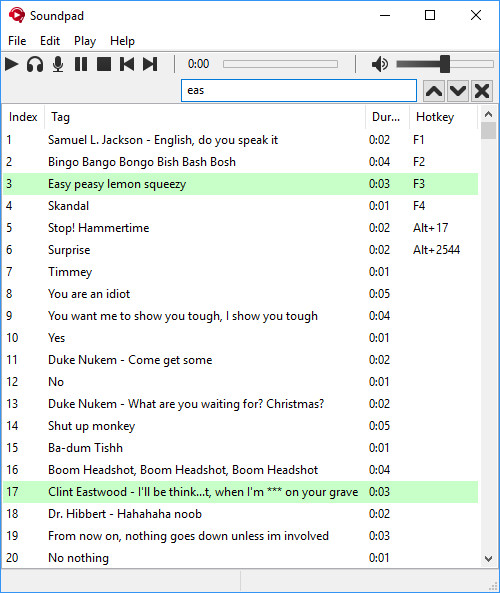Click the Play sound button
500x593 pixels.
coord(12,64)
